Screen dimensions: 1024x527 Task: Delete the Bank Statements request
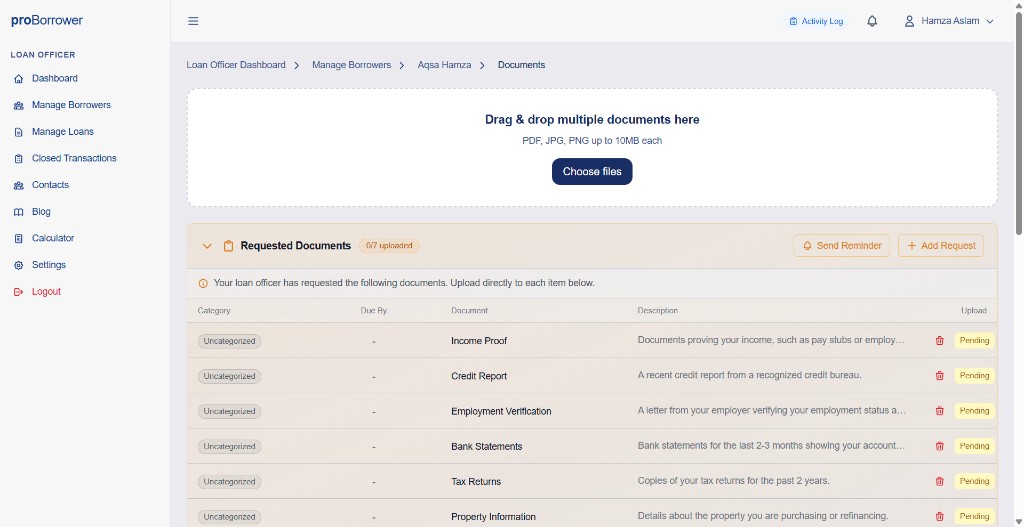(940, 446)
